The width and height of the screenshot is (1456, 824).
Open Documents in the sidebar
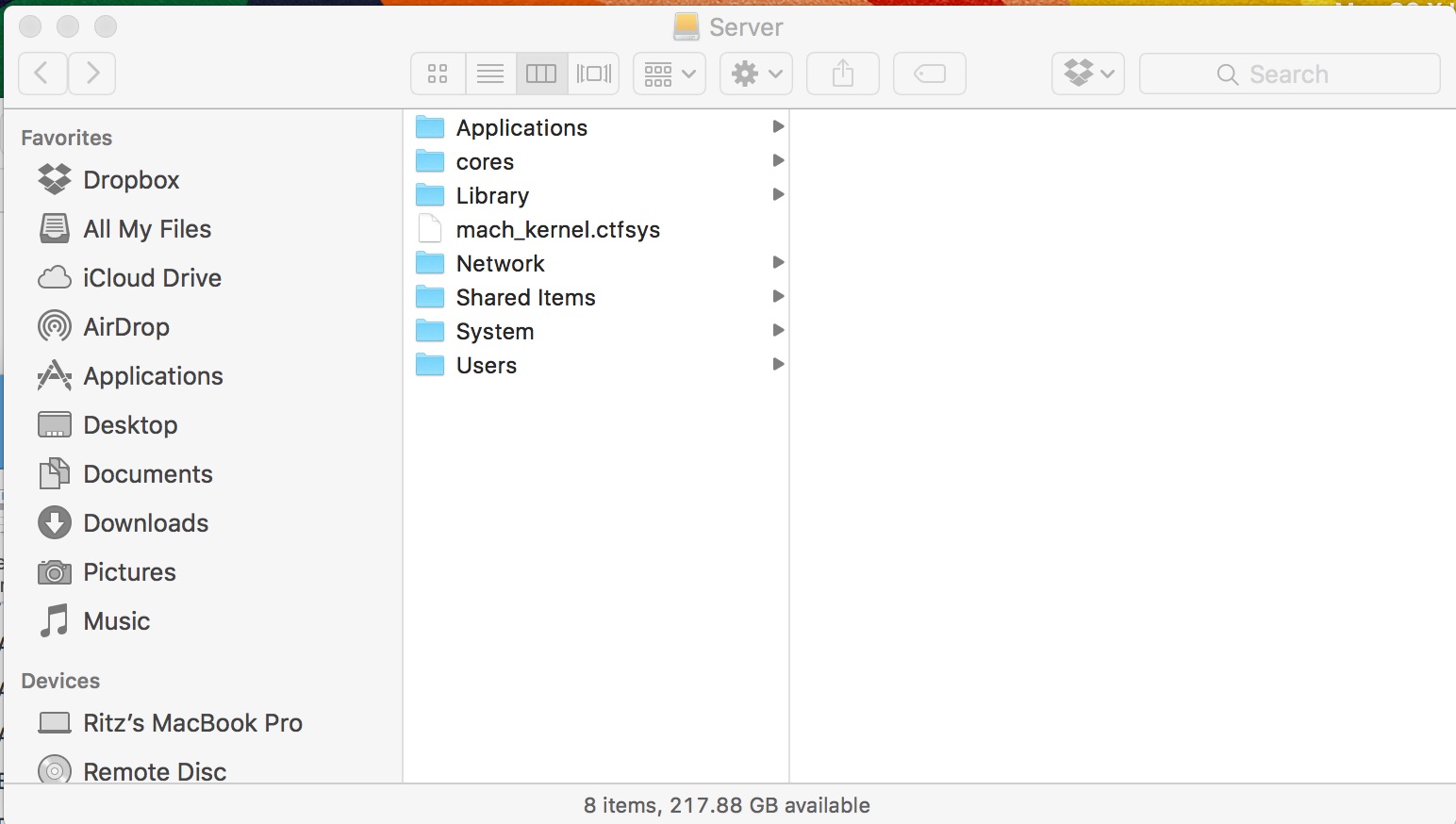[x=125, y=474]
